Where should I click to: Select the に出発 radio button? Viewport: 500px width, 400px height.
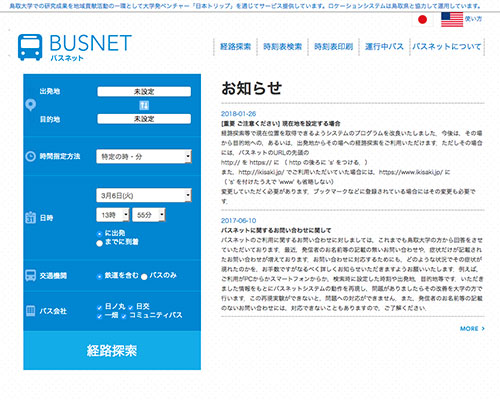[x=99, y=234]
